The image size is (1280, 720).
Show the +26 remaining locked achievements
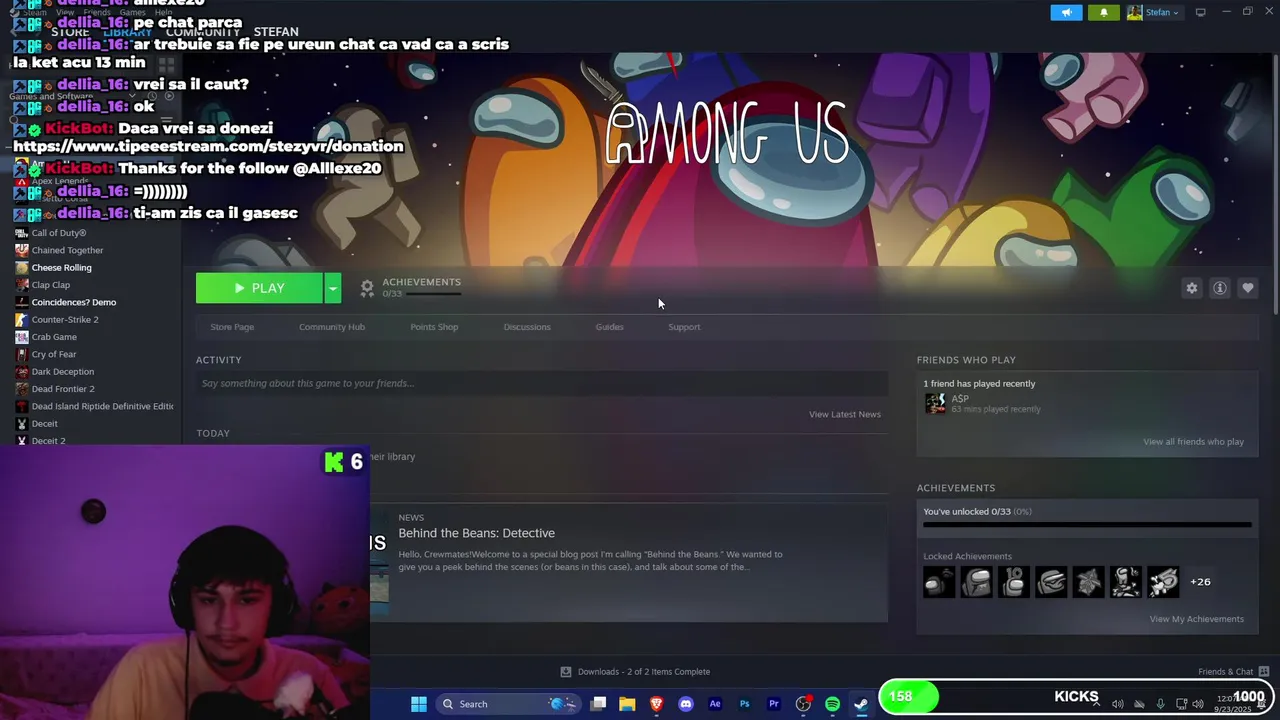[x=1200, y=582]
